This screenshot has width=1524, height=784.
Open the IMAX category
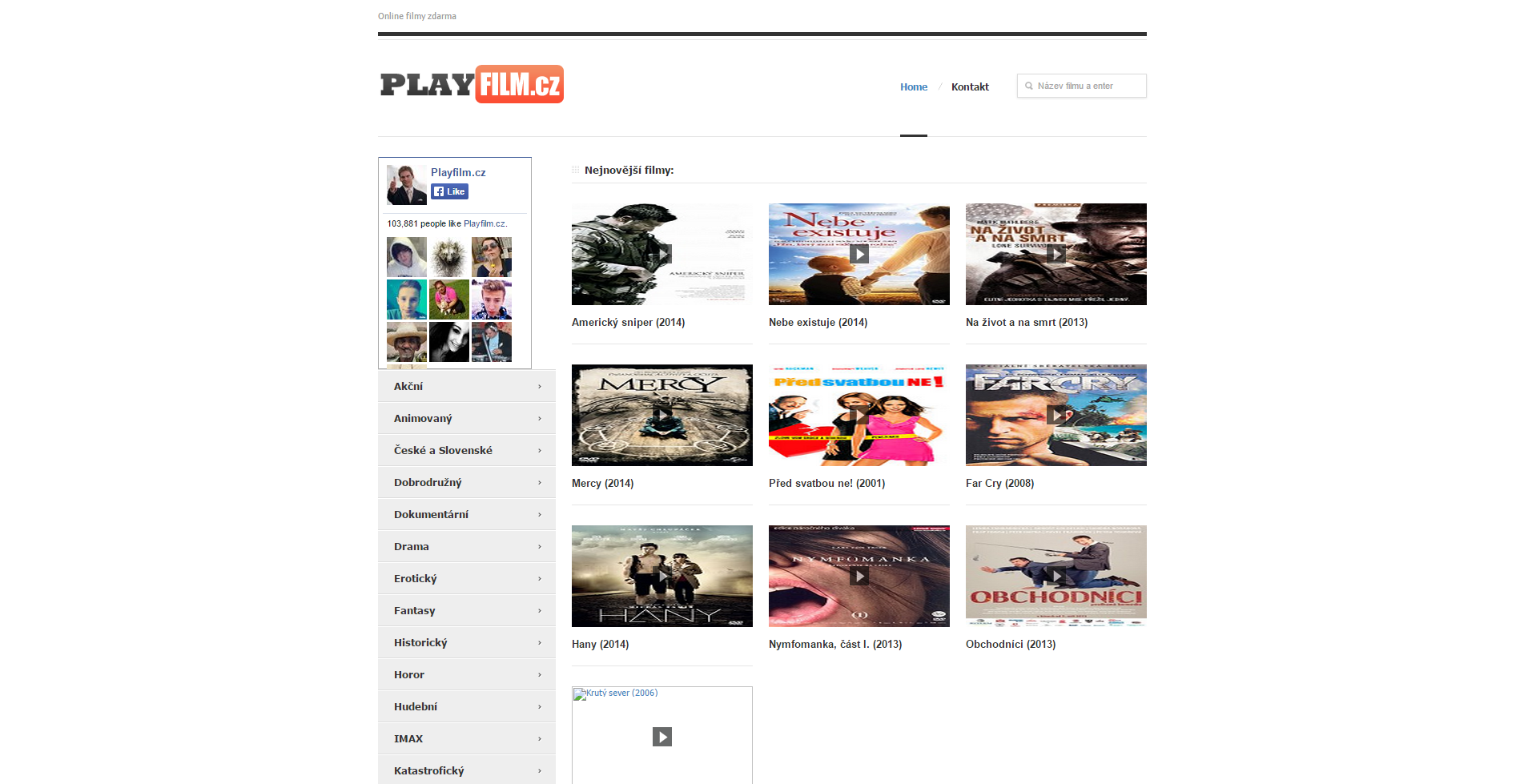point(467,738)
